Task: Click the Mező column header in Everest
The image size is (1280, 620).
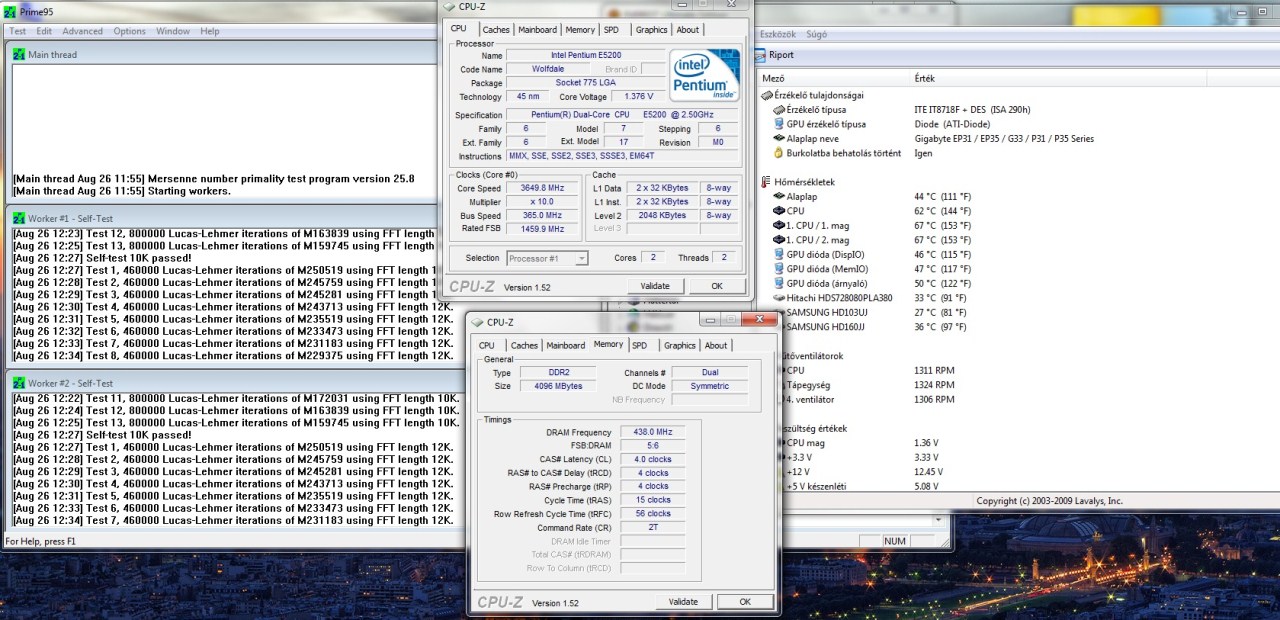Action: click(773, 78)
